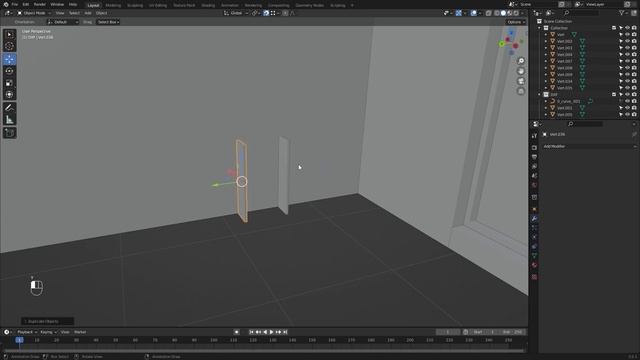Image resolution: width=640 pixels, height=360 pixels.
Task: Click the pan view hand icon
Action: (x=521, y=71)
